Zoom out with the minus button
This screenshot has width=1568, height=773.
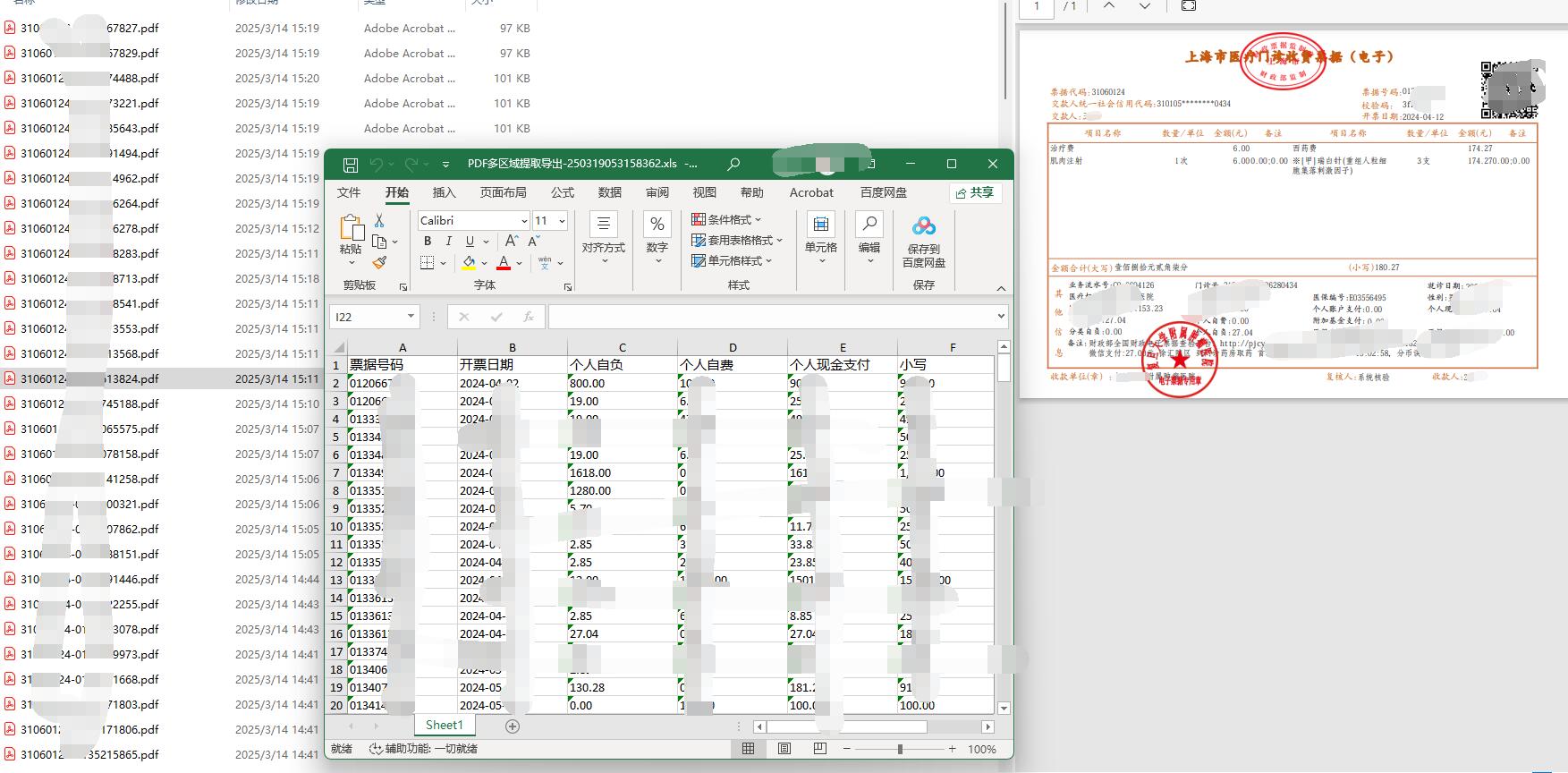(846, 749)
